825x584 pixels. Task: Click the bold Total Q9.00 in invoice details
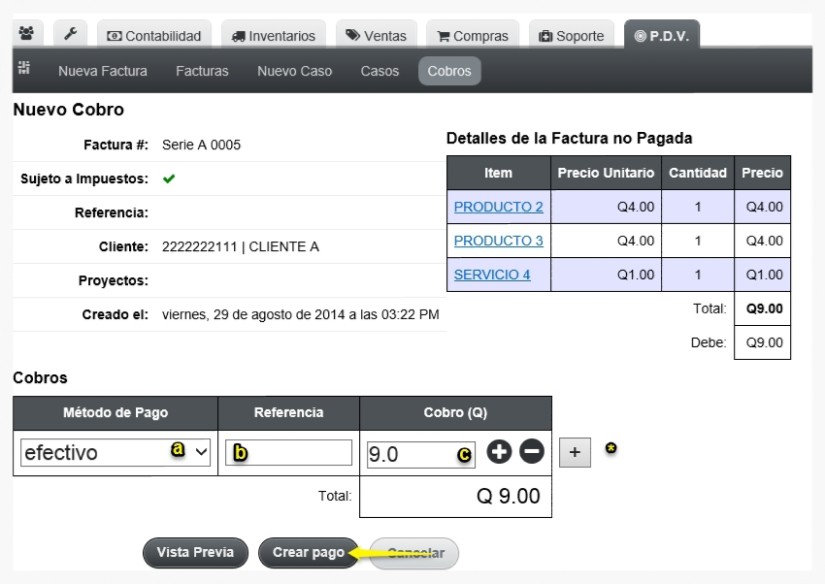(764, 309)
